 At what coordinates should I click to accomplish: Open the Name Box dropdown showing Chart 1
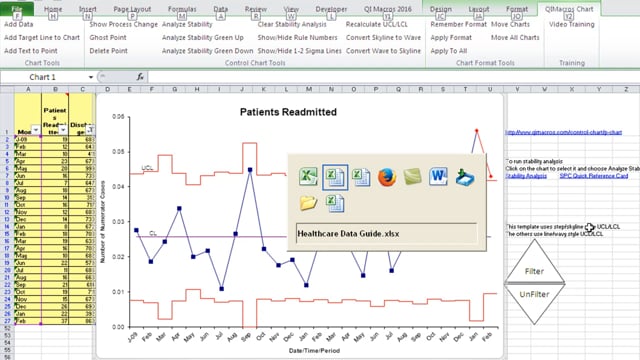click(x=91, y=77)
